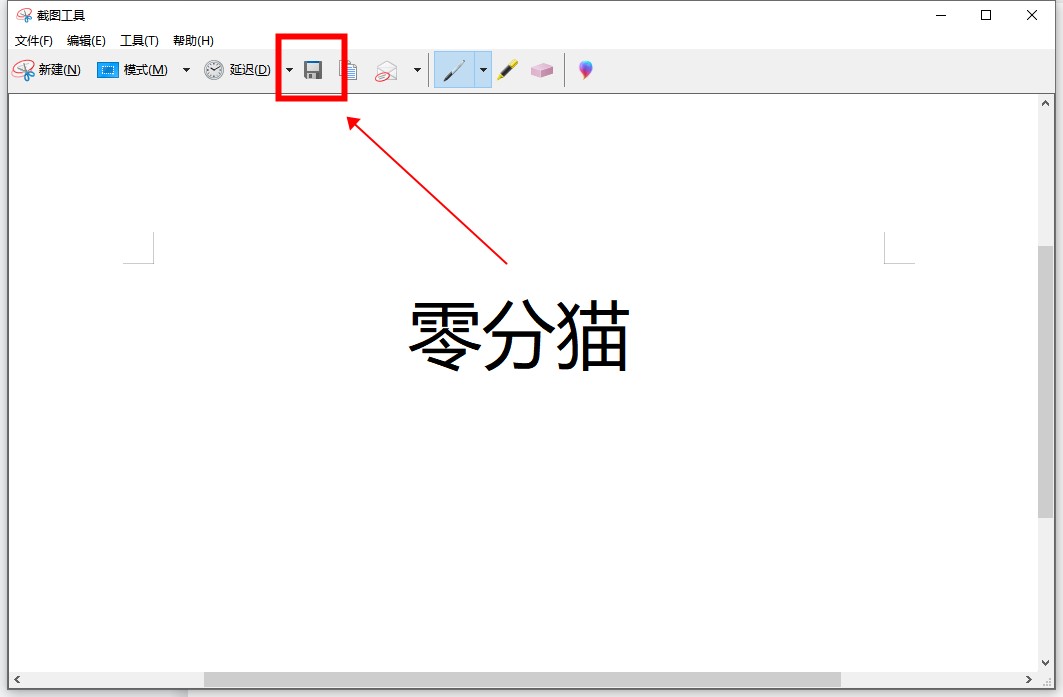The height and width of the screenshot is (697, 1063).
Task: Click the copy snip icon
Action: click(348, 70)
